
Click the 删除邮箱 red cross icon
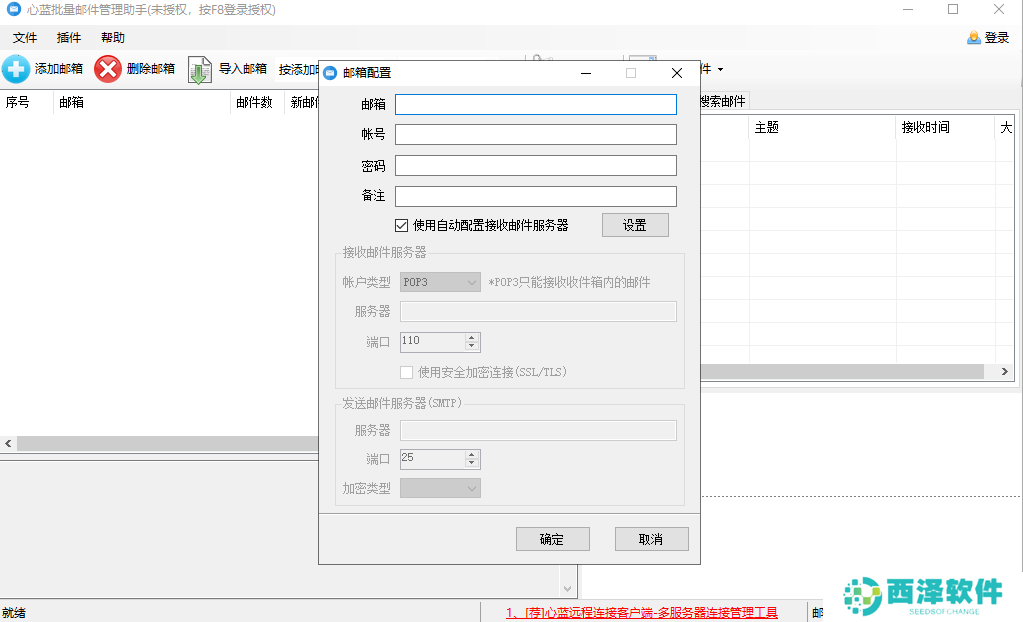108,69
